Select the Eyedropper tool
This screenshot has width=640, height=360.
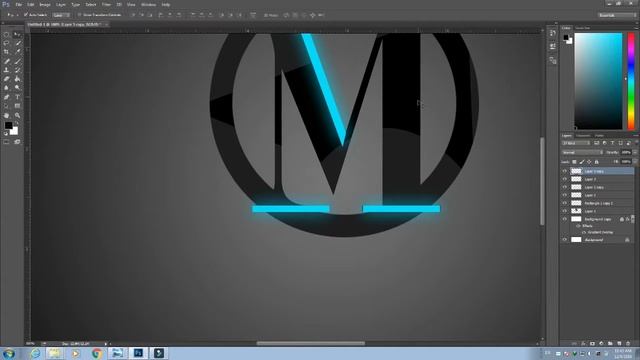pyautogui.click(x=17, y=52)
